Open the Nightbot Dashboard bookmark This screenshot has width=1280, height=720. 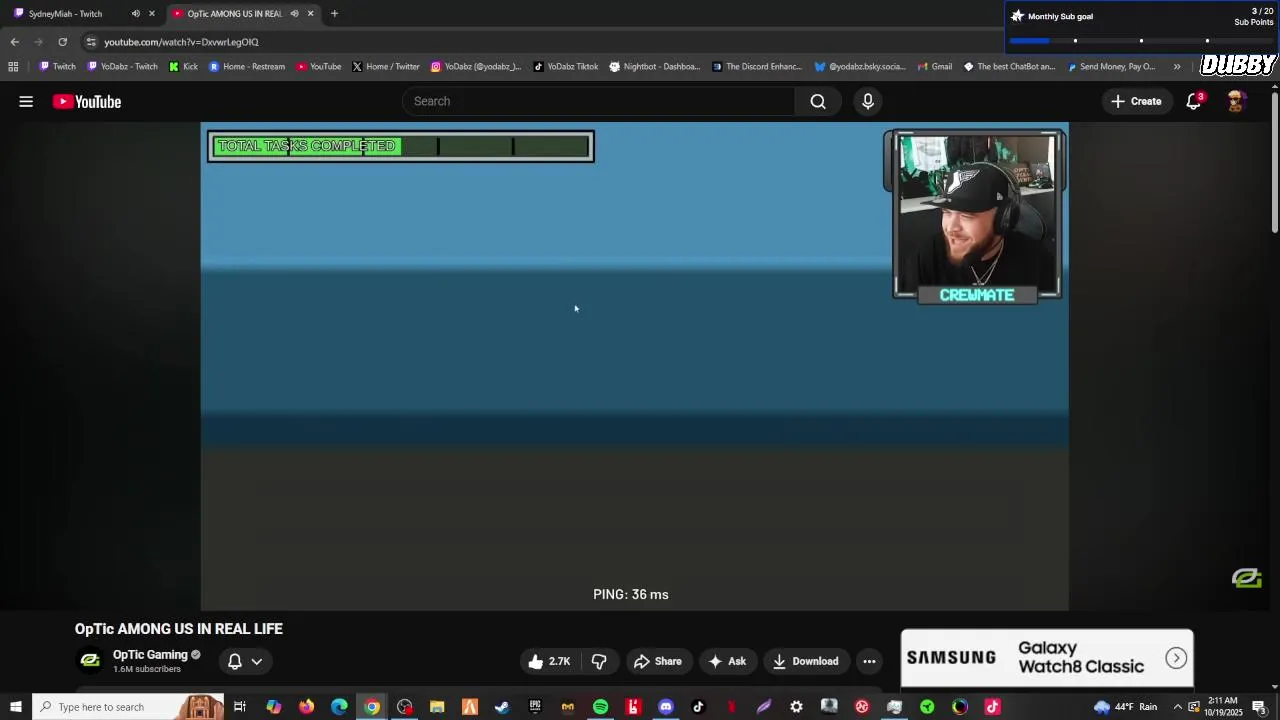coord(654,67)
